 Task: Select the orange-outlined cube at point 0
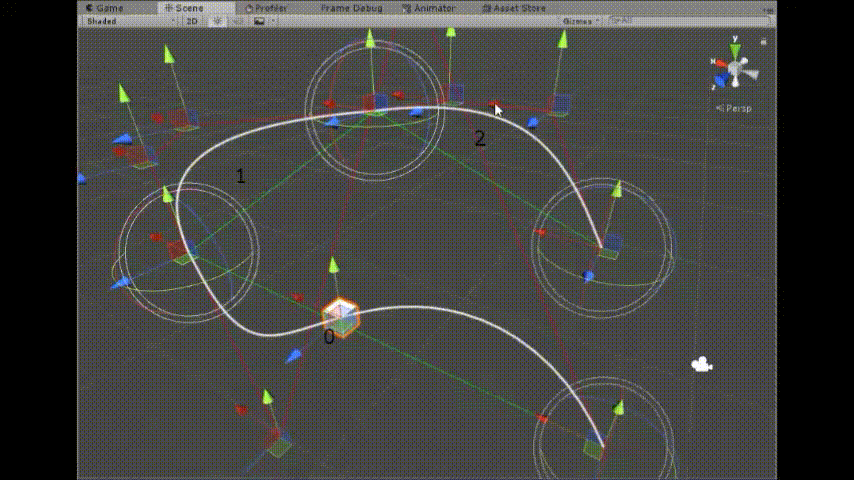tap(340, 317)
